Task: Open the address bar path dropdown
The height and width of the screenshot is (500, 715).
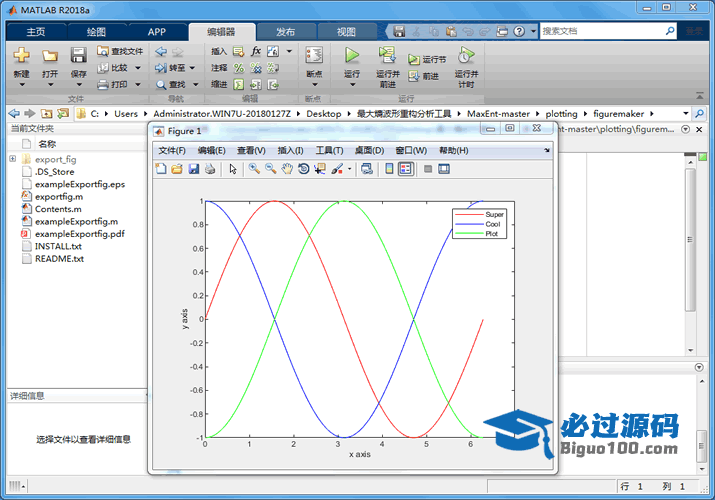Action: tap(685, 113)
